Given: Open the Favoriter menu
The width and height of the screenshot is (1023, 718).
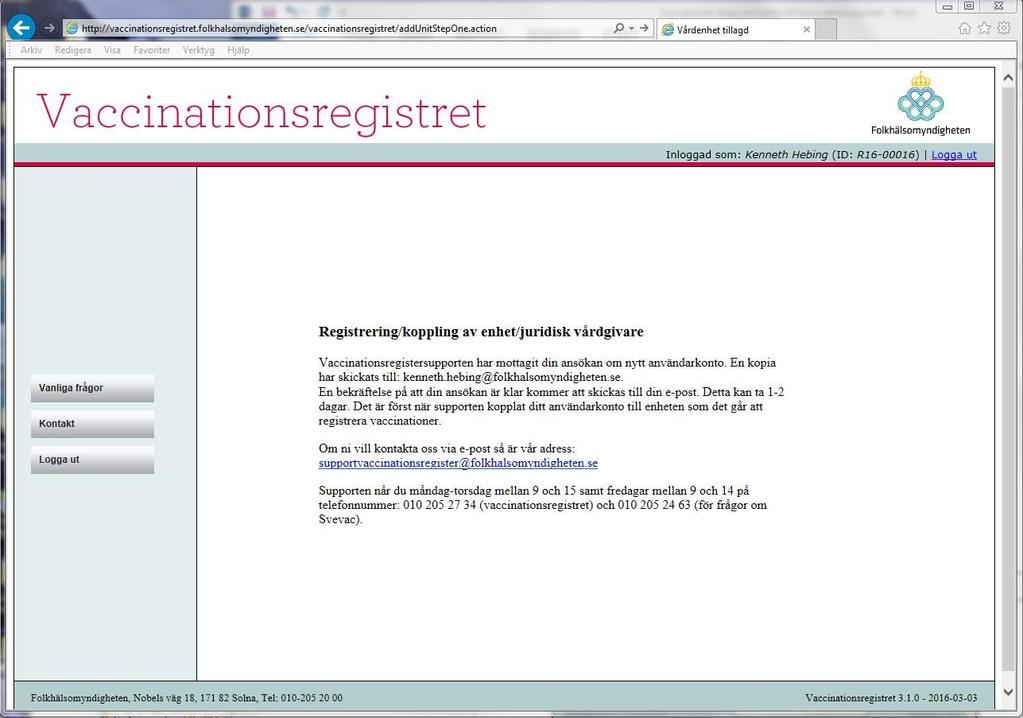Looking at the screenshot, I should (151, 50).
